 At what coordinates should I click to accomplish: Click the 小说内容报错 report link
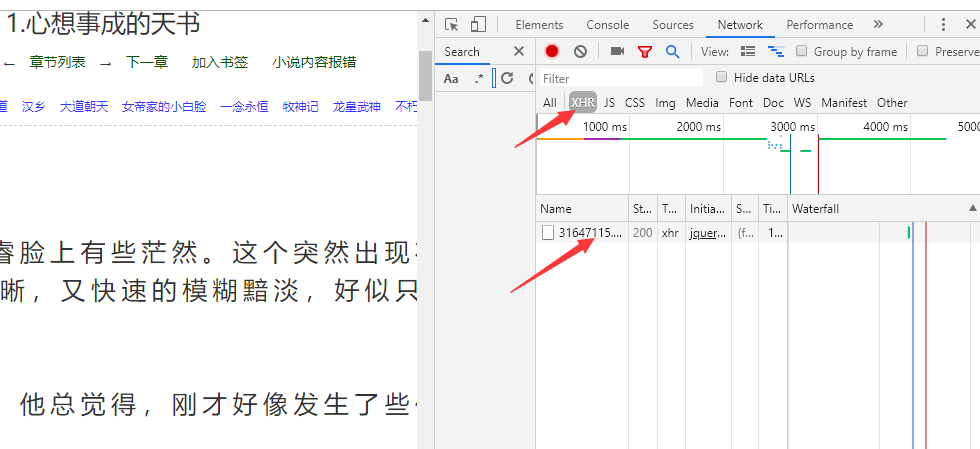point(314,62)
